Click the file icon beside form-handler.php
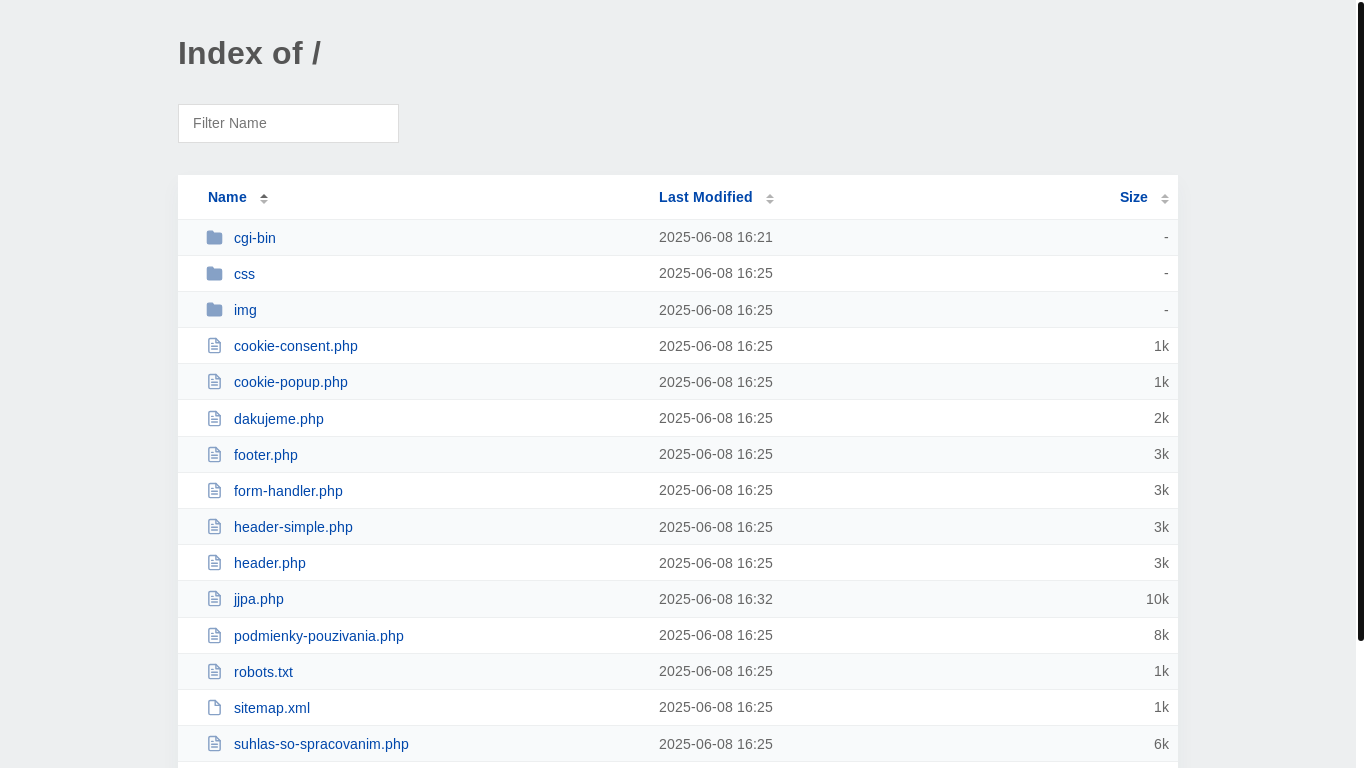This screenshot has height=768, width=1366. [x=214, y=491]
